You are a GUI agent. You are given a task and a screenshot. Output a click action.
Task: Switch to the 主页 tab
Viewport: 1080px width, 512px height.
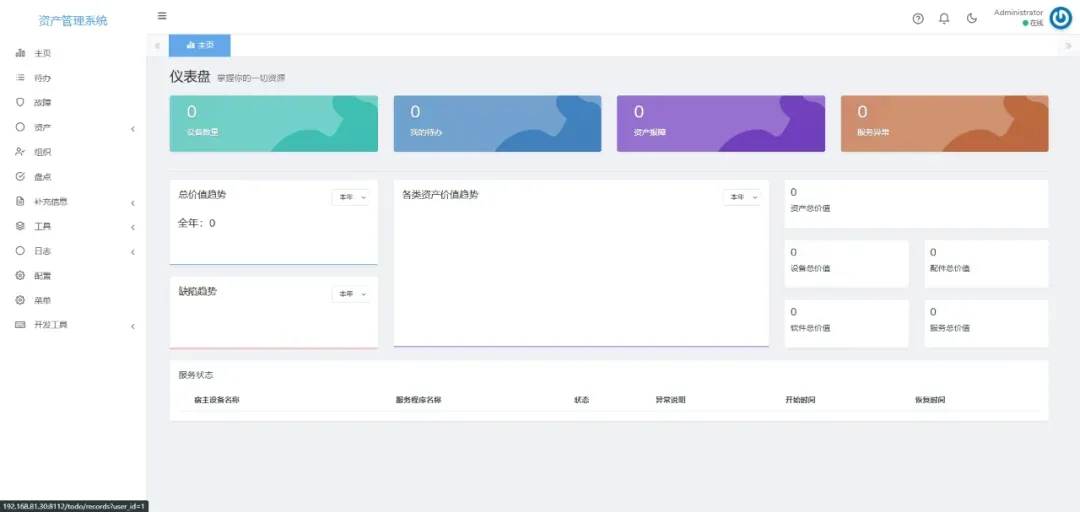coord(200,45)
